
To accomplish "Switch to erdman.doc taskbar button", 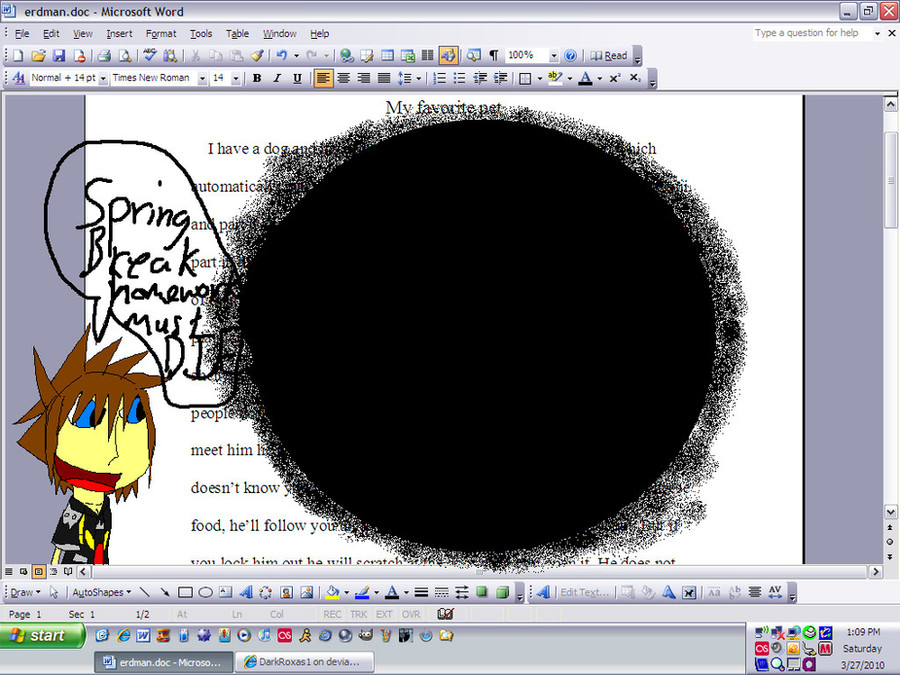I will point(164,662).
